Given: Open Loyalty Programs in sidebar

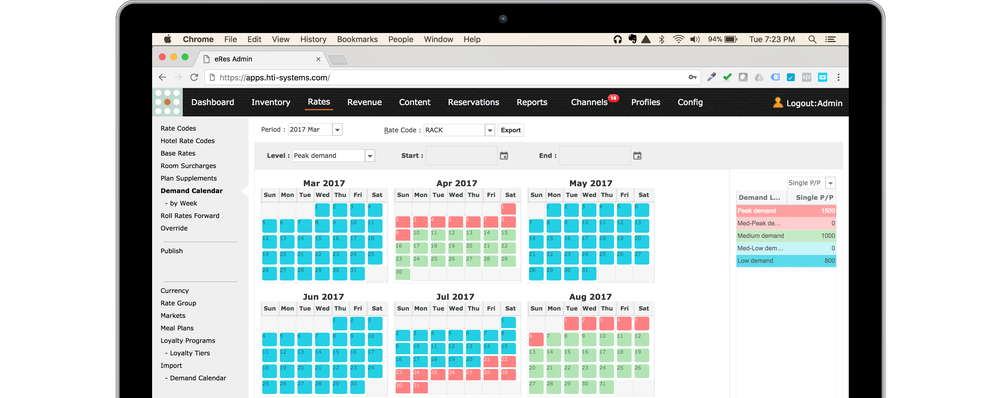Looking at the screenshot, I should click(x=188, y=341).
